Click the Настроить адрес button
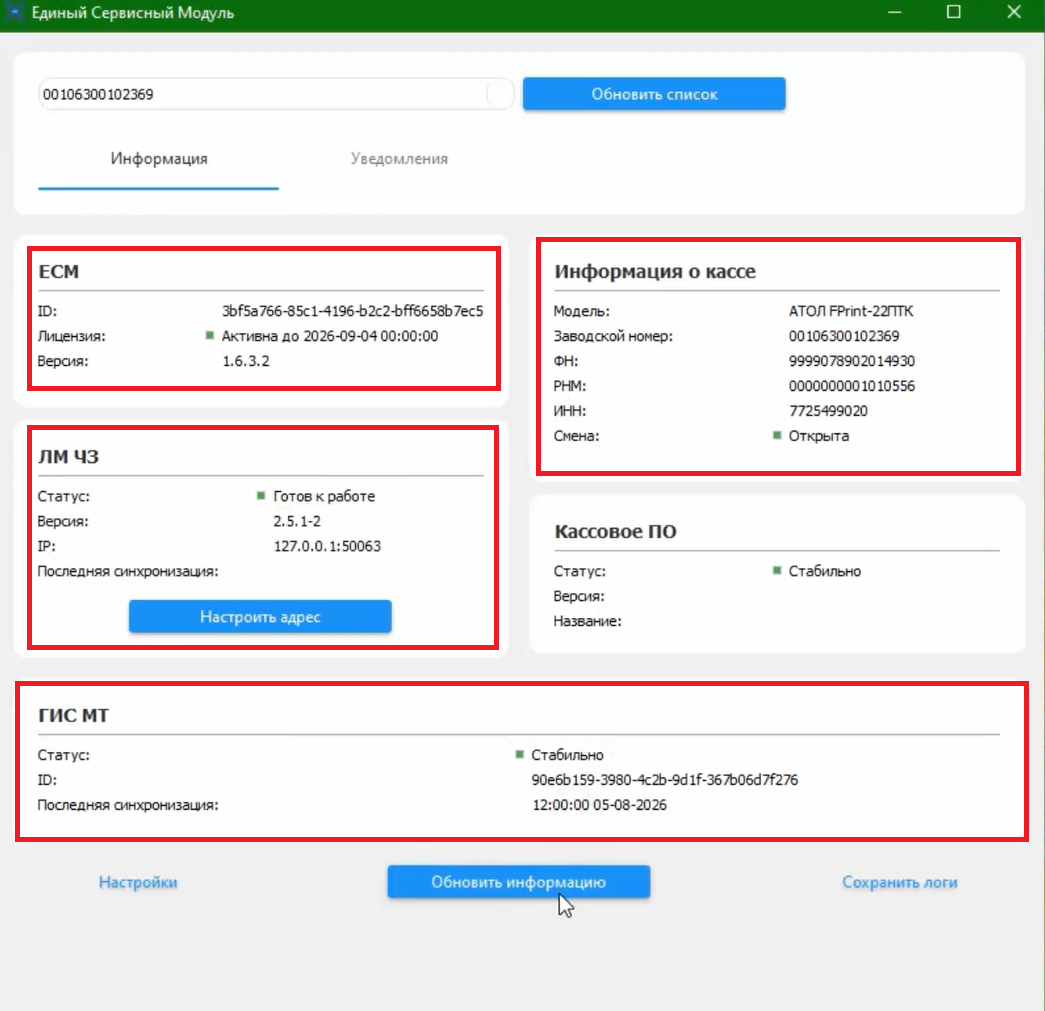The image size is (1045, 1011). pos(260,616)
